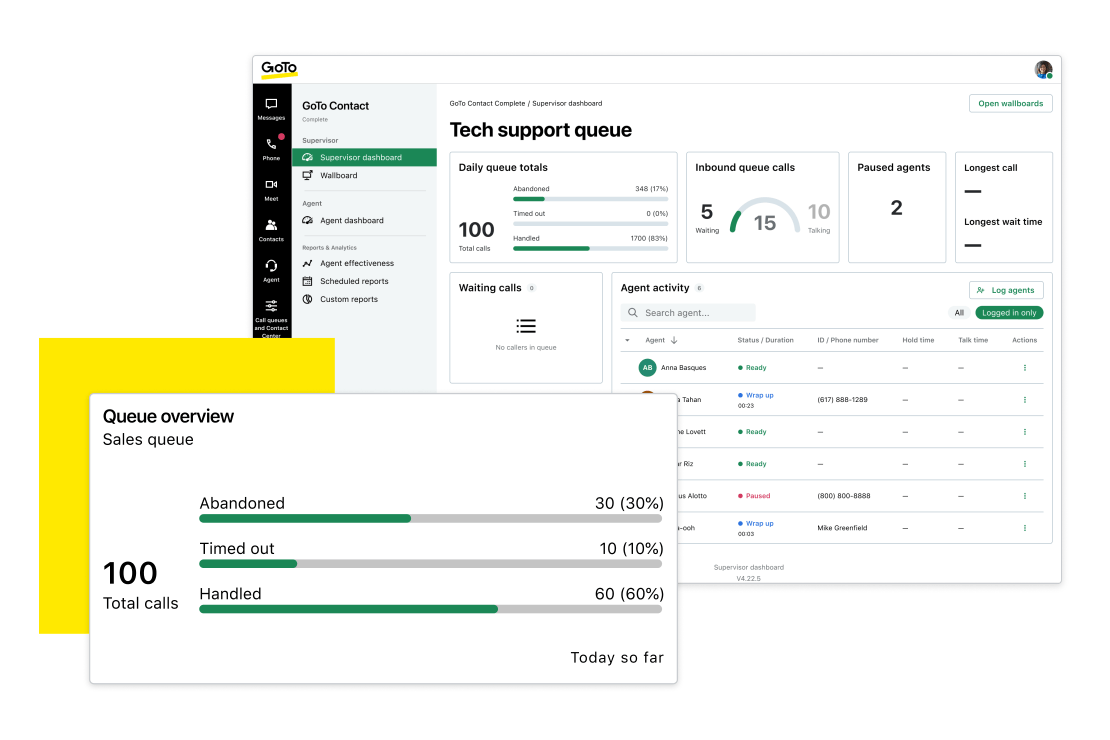Click the Open wallboards button

[x=1010, y=103]
